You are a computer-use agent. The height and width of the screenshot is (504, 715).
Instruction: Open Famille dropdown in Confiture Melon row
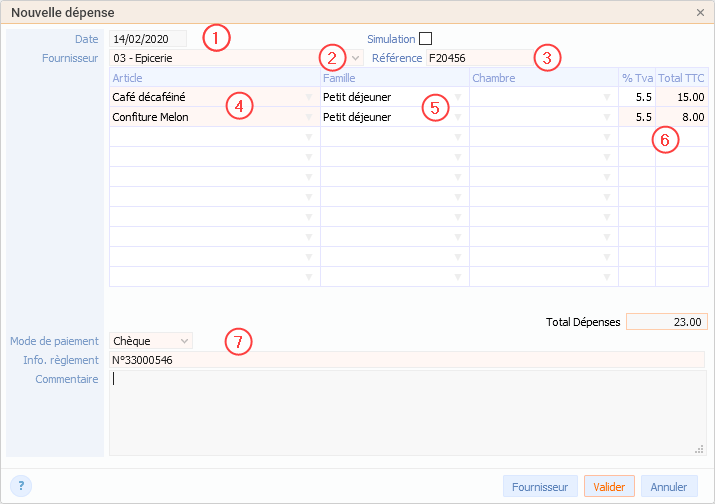click(x=459, y=117)
